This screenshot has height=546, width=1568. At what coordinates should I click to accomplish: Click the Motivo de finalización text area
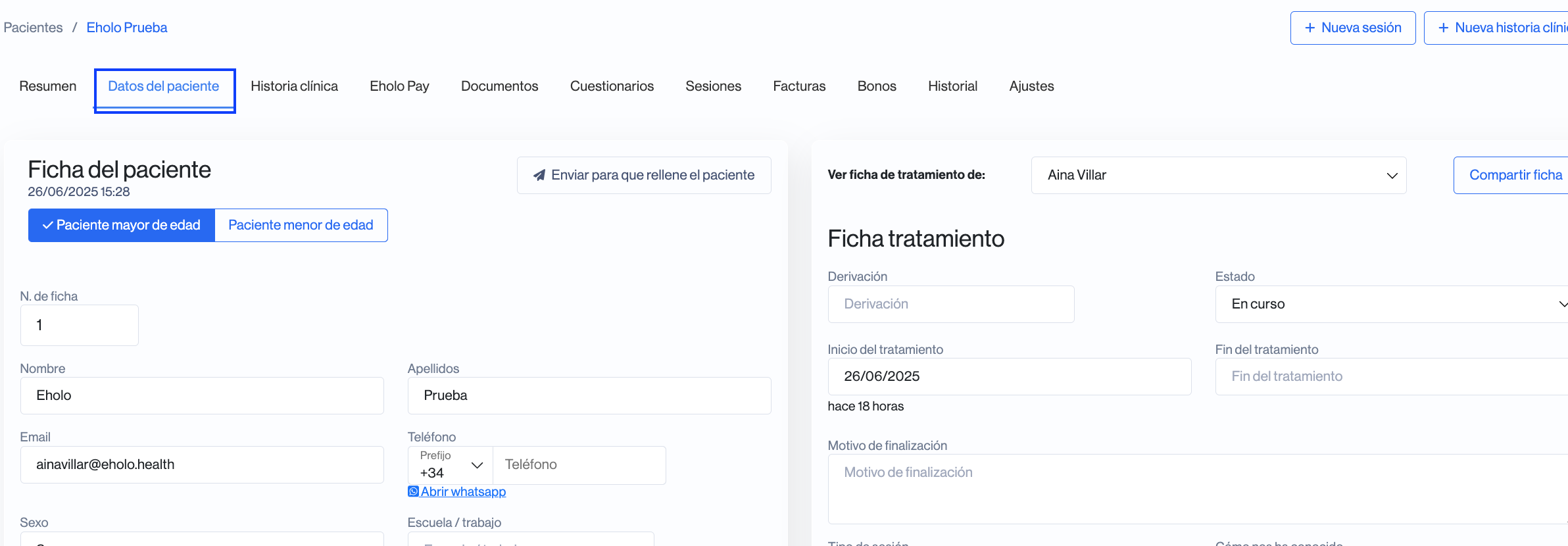pos(1197,488)
